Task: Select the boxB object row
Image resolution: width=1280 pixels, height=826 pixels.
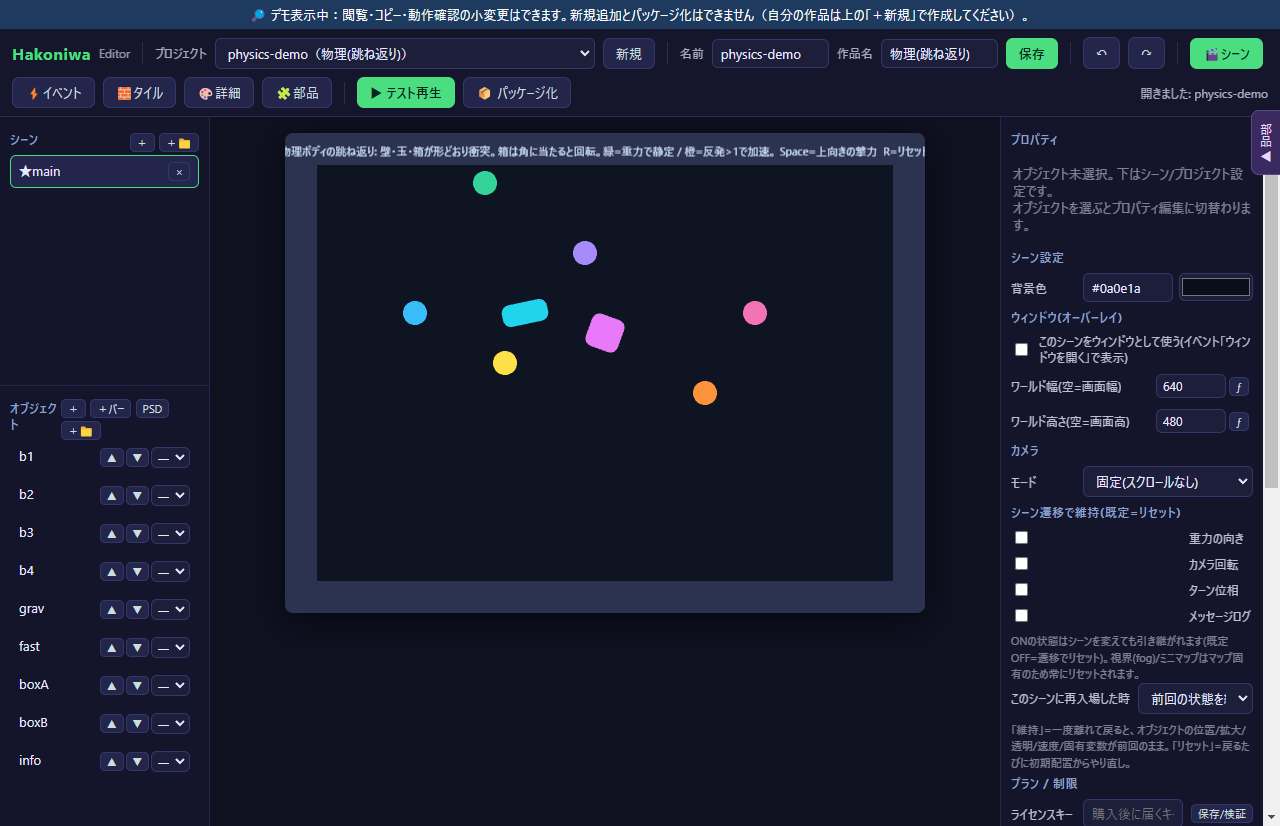Action: (x=104, y=724)
